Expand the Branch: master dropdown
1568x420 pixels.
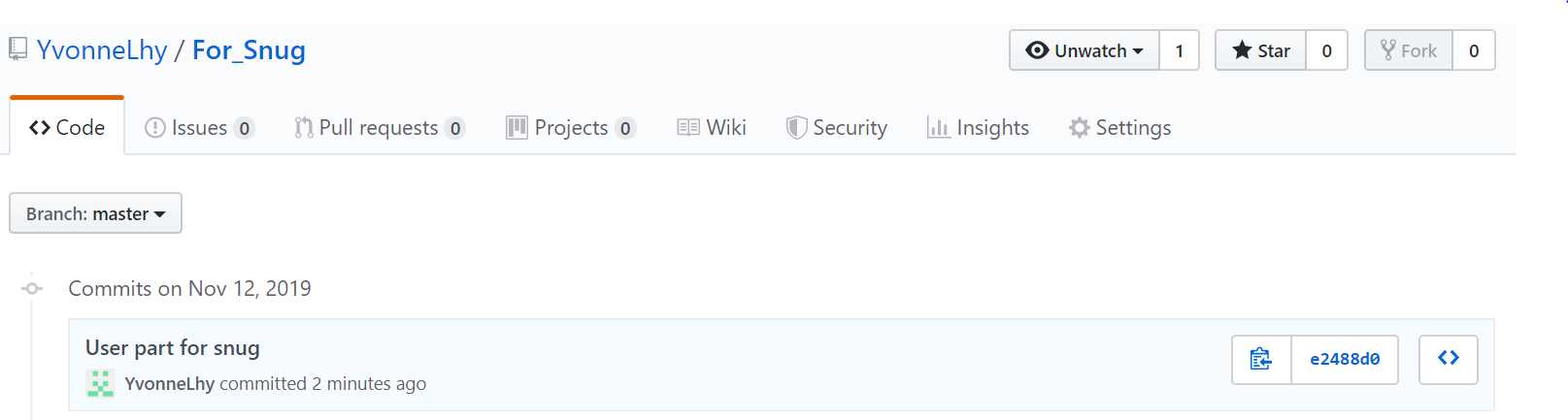click(x=95, y=213)
